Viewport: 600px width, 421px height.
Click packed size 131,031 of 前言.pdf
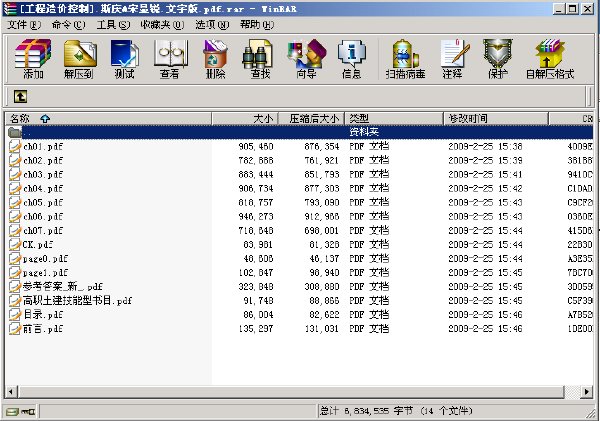point(321,329)
